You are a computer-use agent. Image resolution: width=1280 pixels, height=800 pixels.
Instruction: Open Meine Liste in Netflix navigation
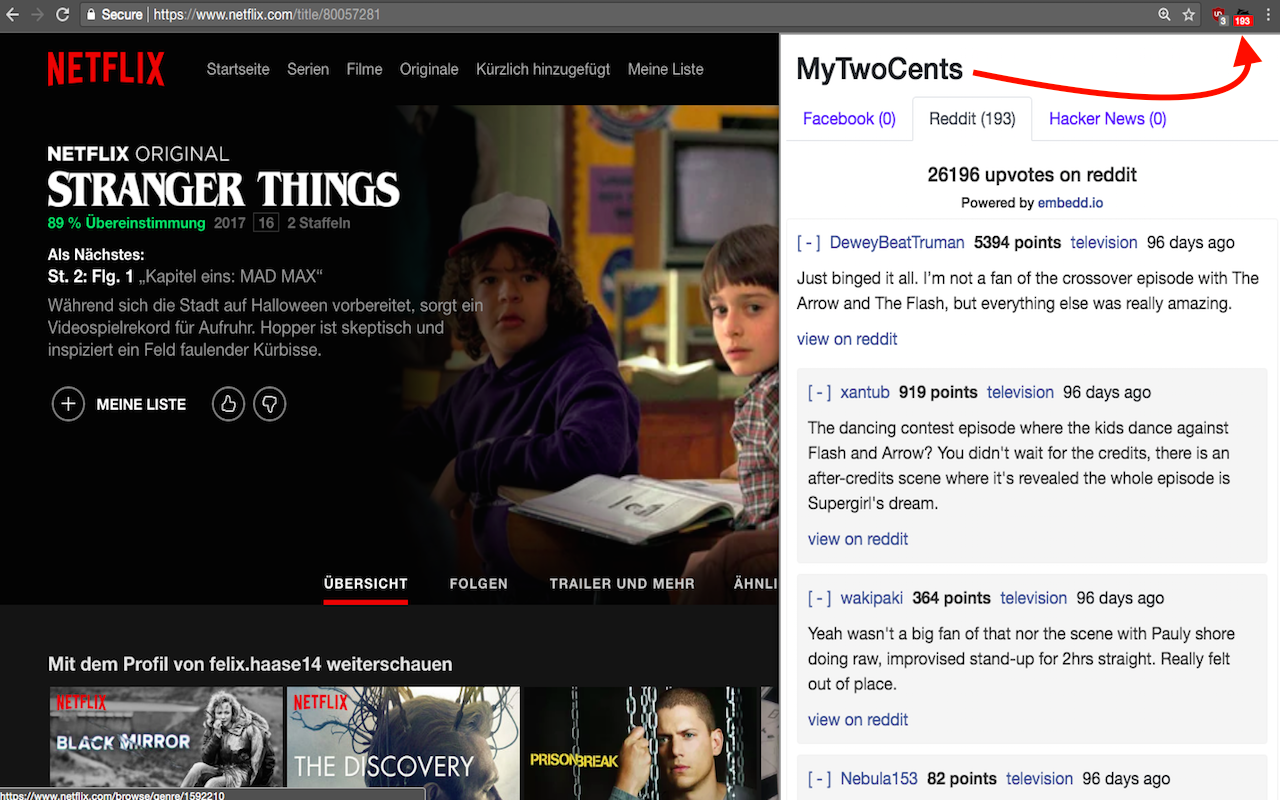(x=666, y=69)
